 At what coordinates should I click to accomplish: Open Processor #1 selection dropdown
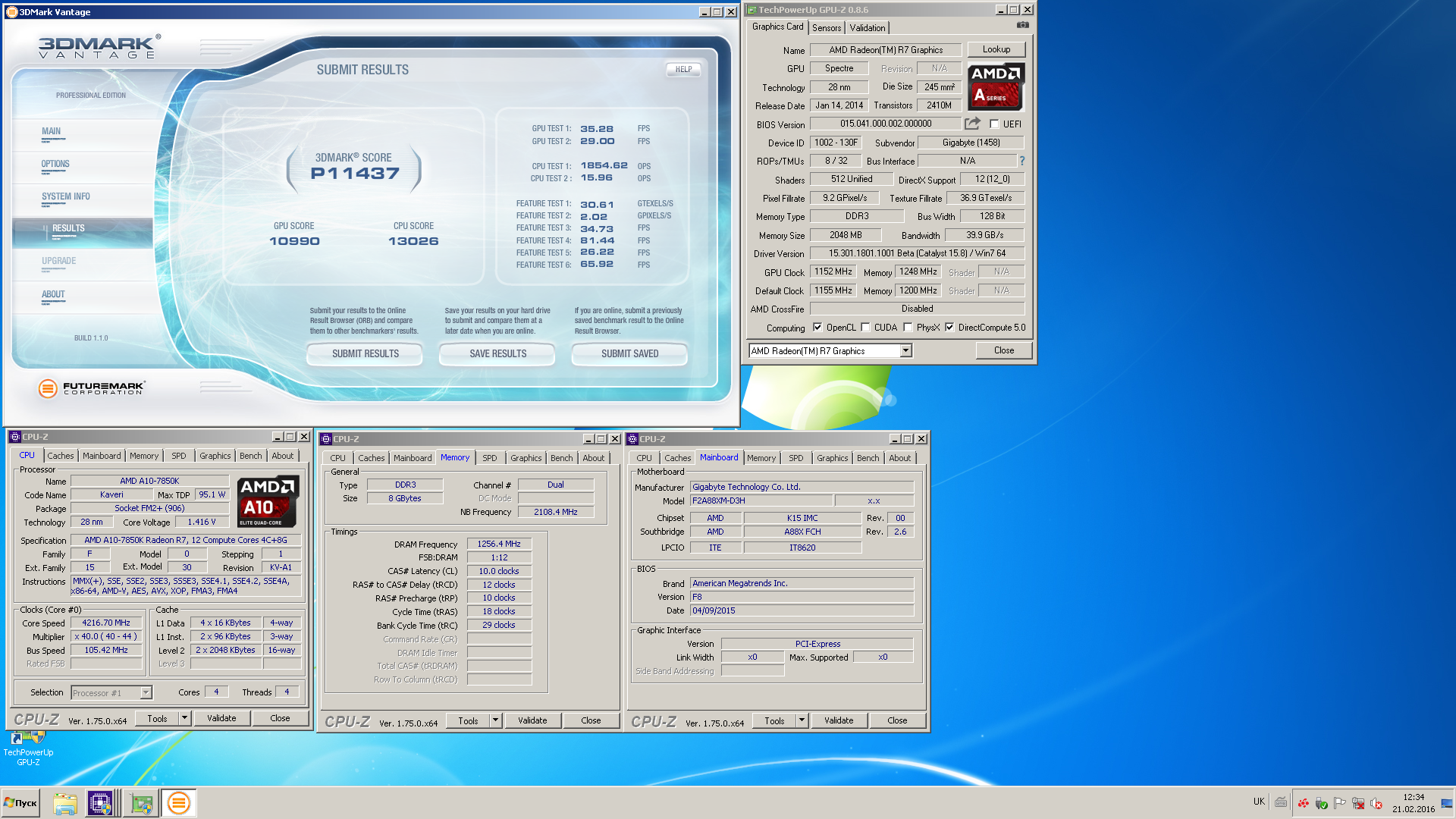click(x=146, y=693)
